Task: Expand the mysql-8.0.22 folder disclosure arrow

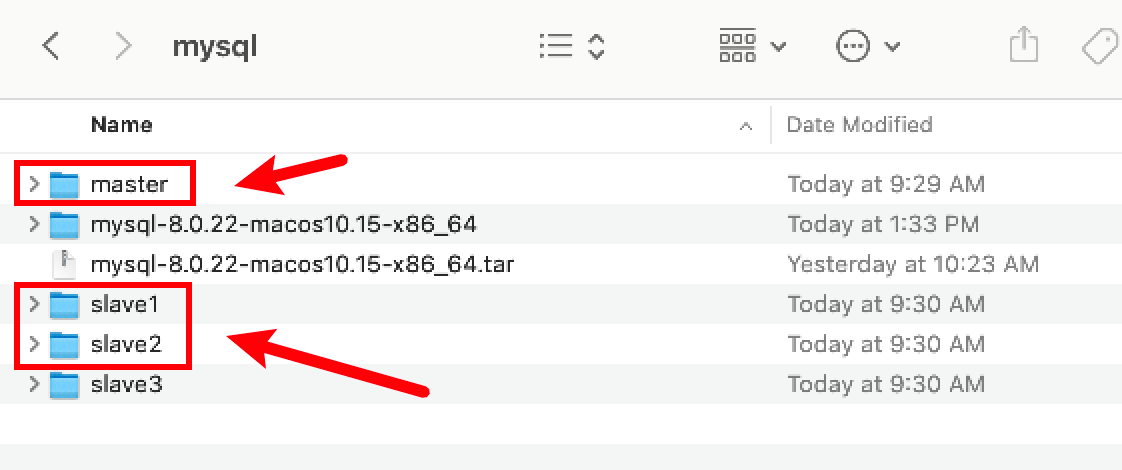Action: click(33, 224)
